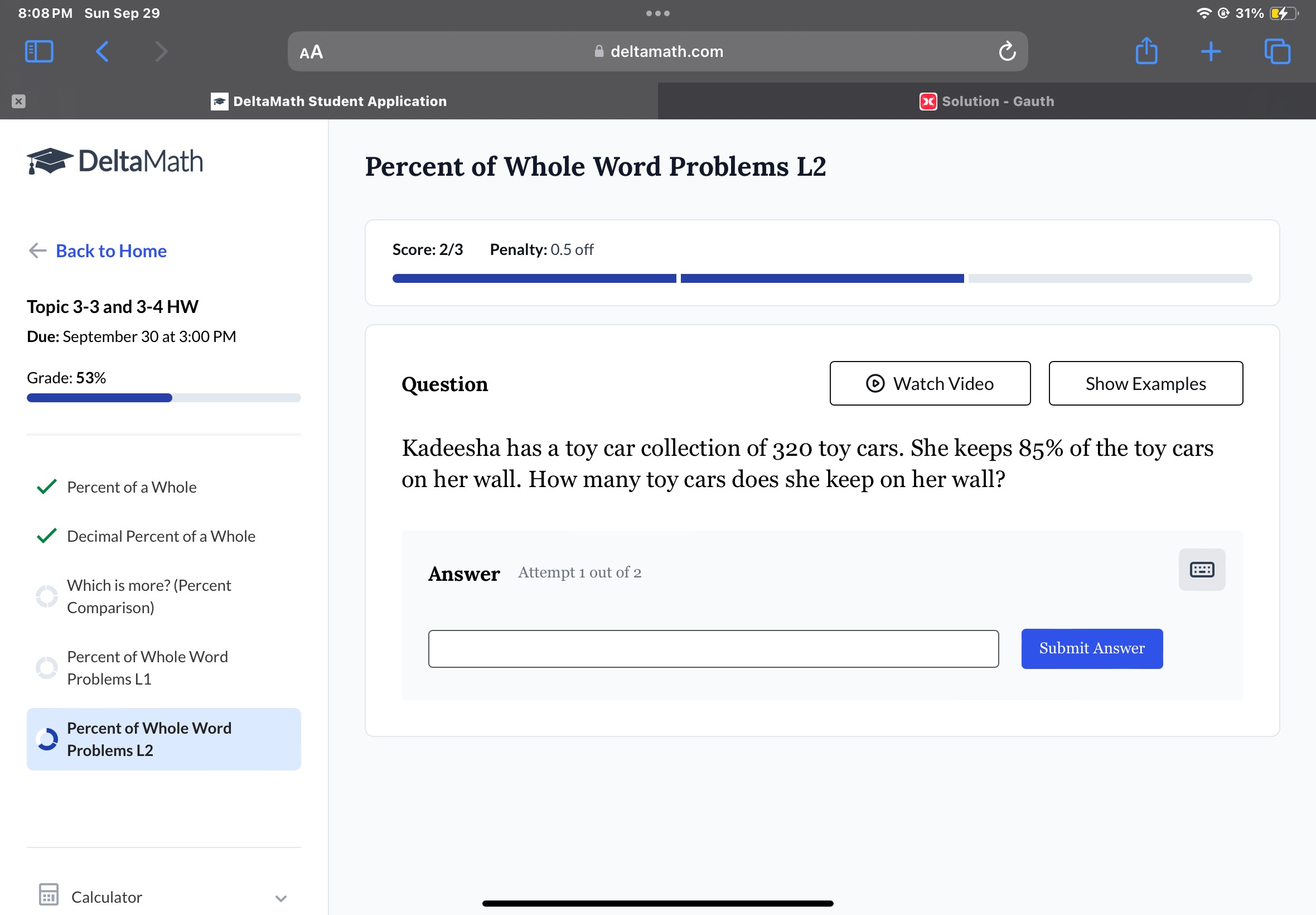Click the Show Examples button
Screen dimensions: 1316x915
click(1146, 383)
